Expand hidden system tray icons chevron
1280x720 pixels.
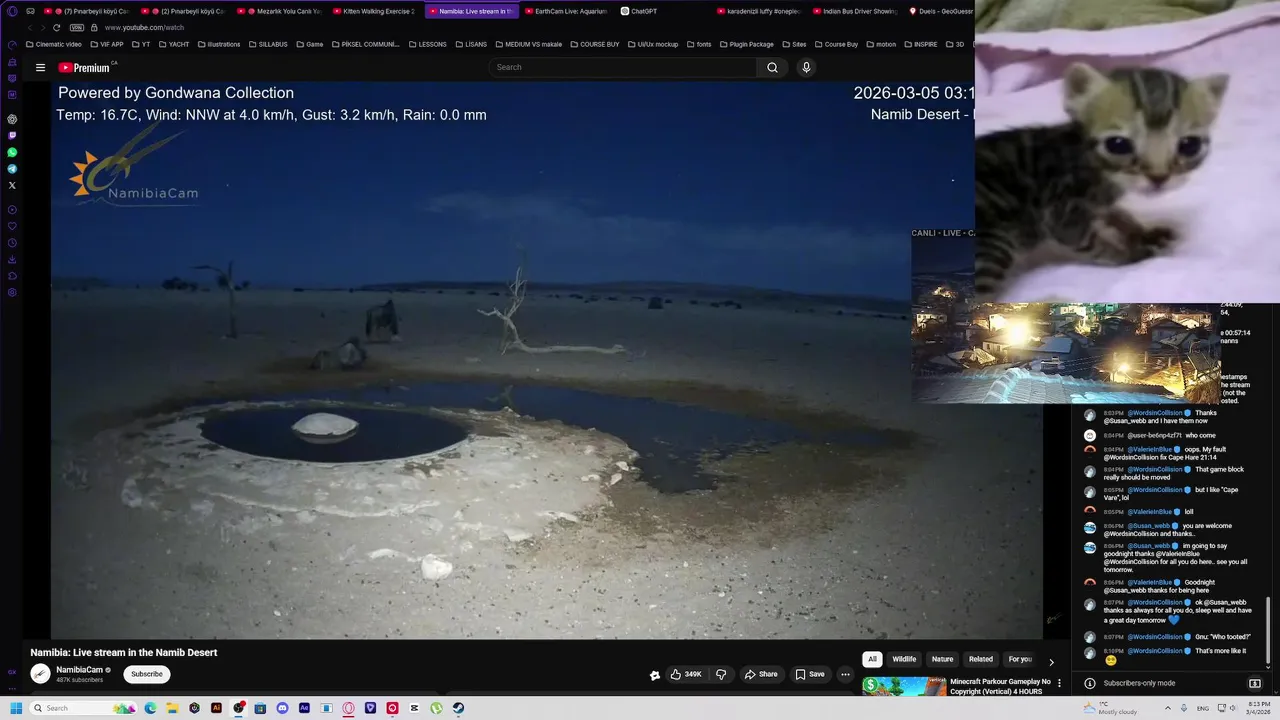tap(1167, 708)
